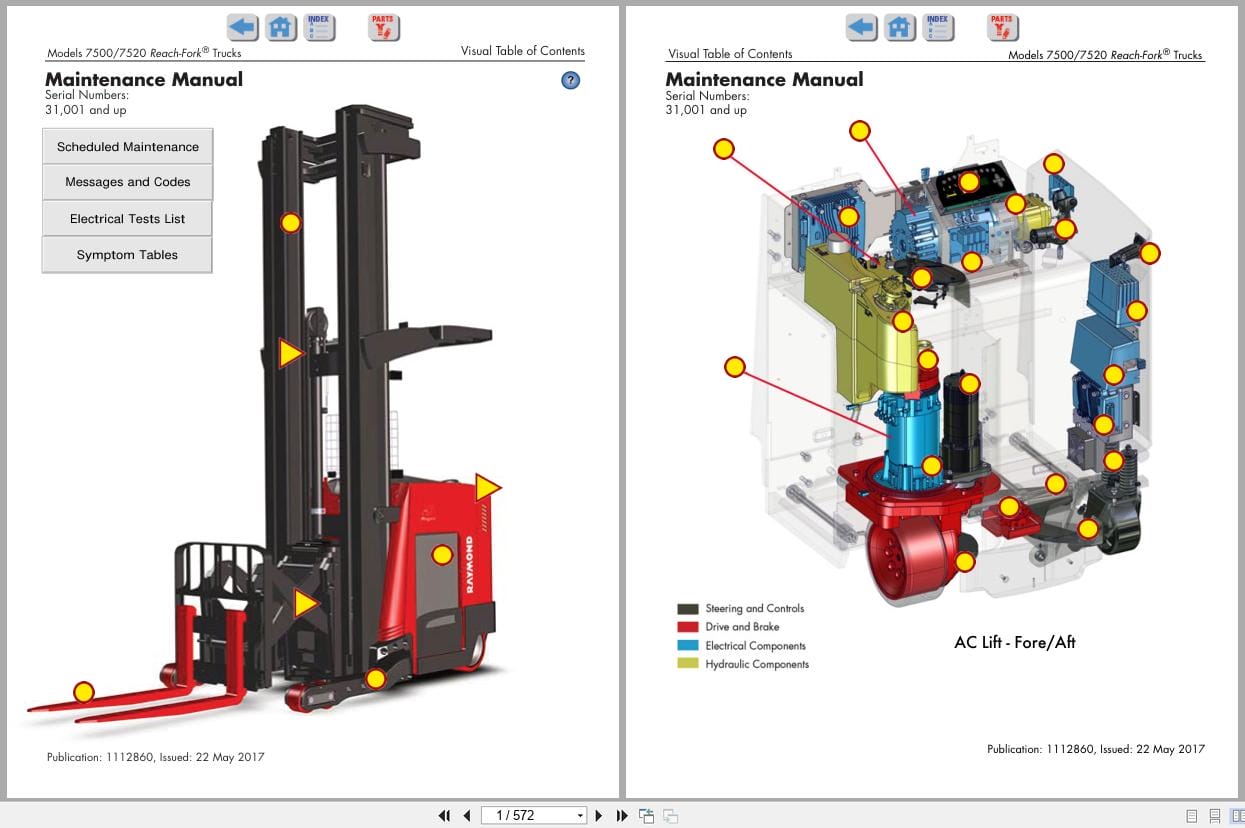1245x828 pixels.
Task: Open the Electrical Tests List
Action: coord(127,218)
